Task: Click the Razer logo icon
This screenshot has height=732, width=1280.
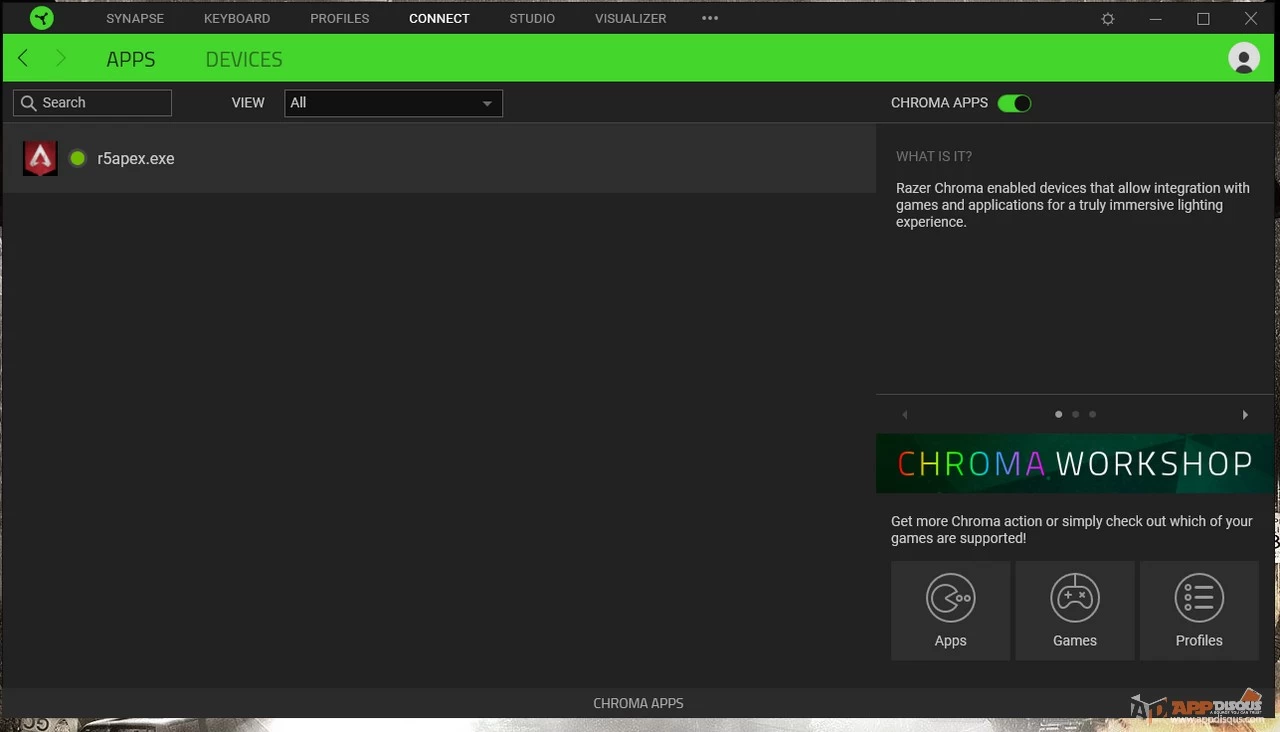Action: click(41, 18)
